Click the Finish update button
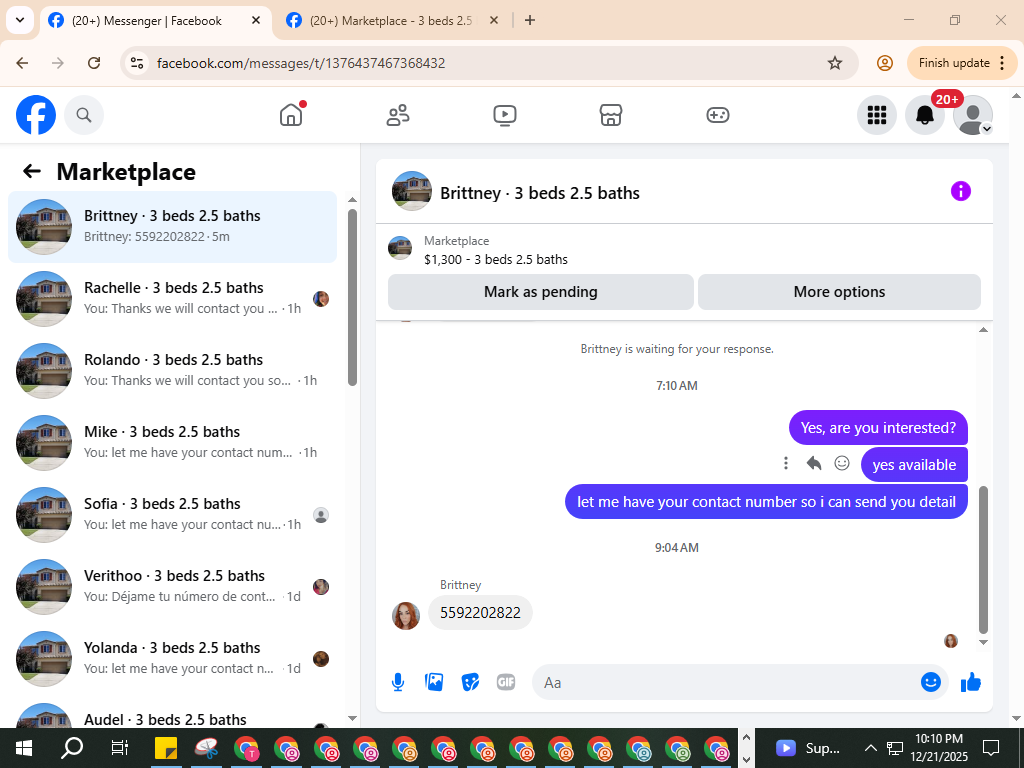The width and height of the screenshot is (1024, 768). coord(961,63)
